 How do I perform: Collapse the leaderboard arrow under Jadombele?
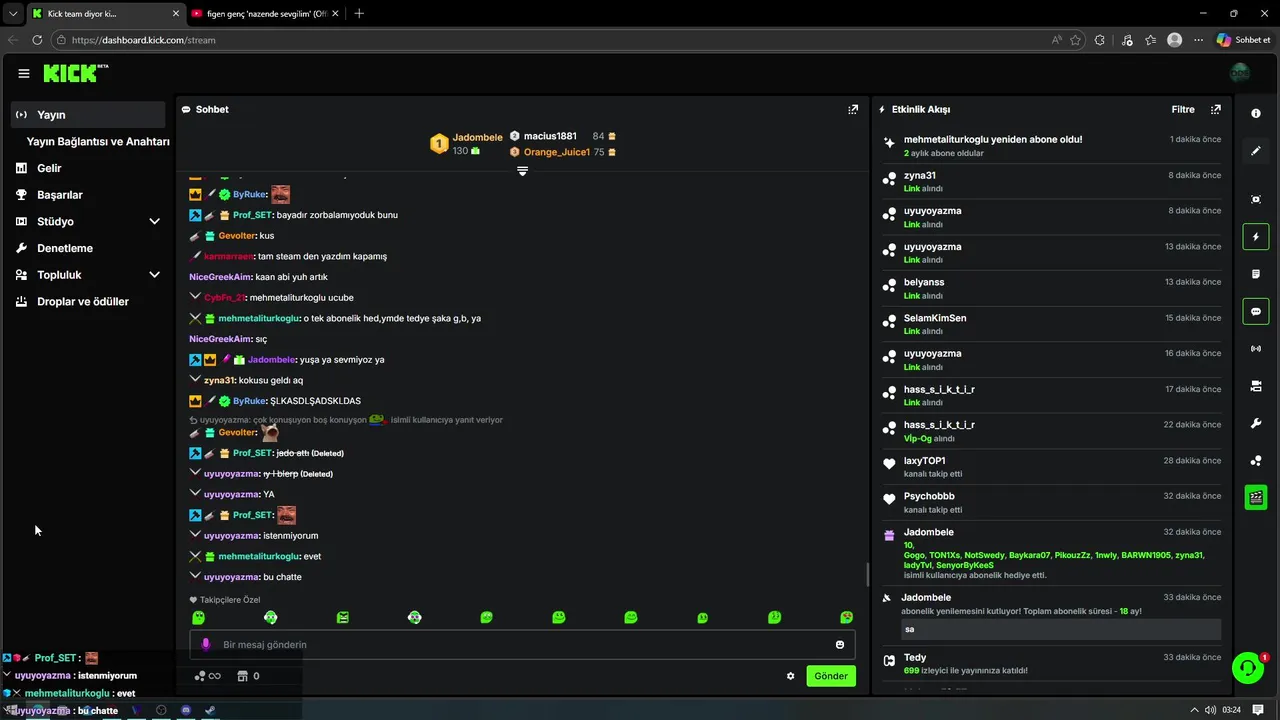522,172
